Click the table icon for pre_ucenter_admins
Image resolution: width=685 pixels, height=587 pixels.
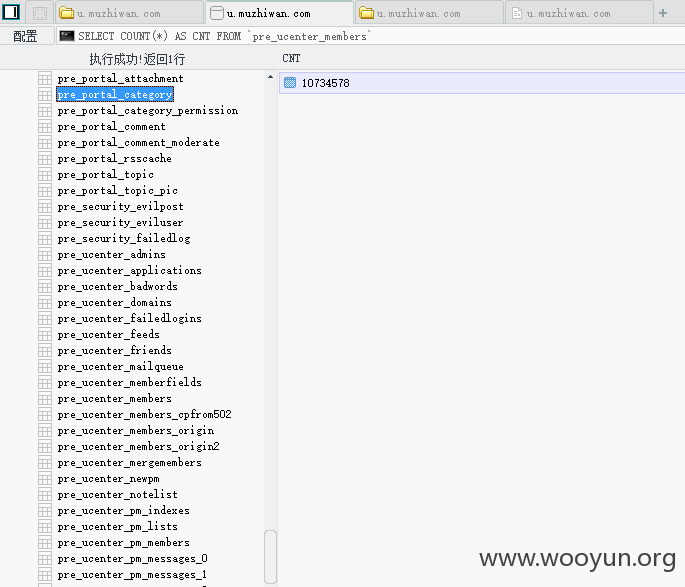point(45,255)
